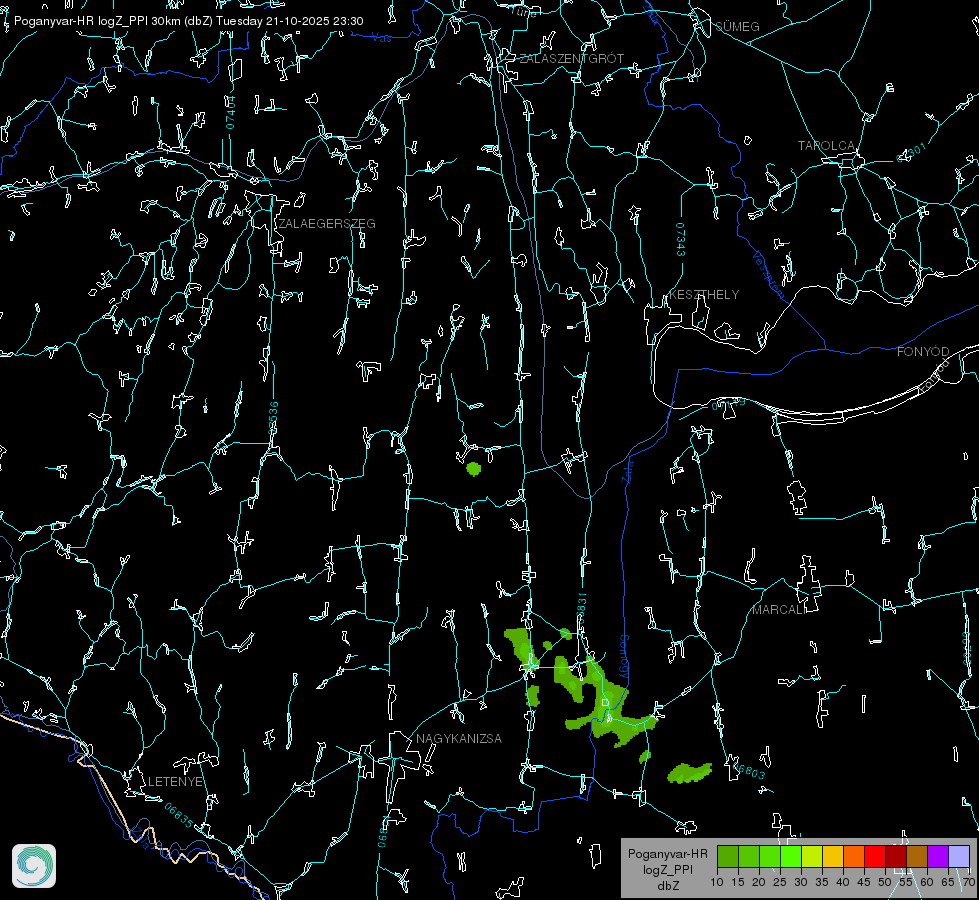Click the 06835 road number label
979x900 pixels.
coord(179,816)
